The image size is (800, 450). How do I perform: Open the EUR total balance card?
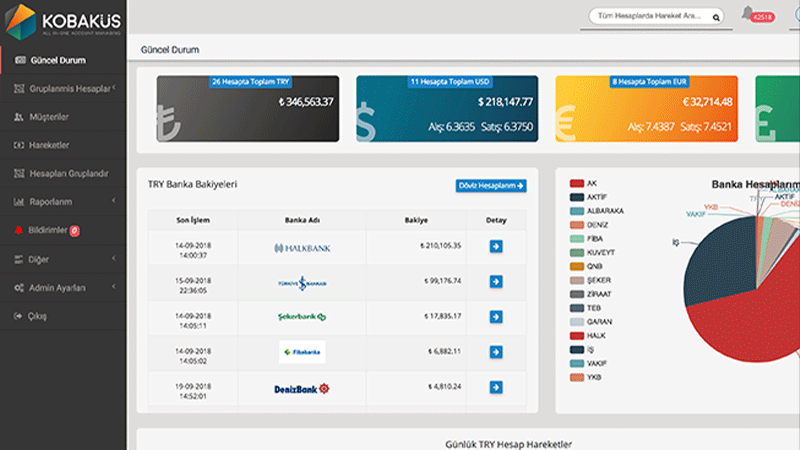pyautogui.click(x=646, y=109)
